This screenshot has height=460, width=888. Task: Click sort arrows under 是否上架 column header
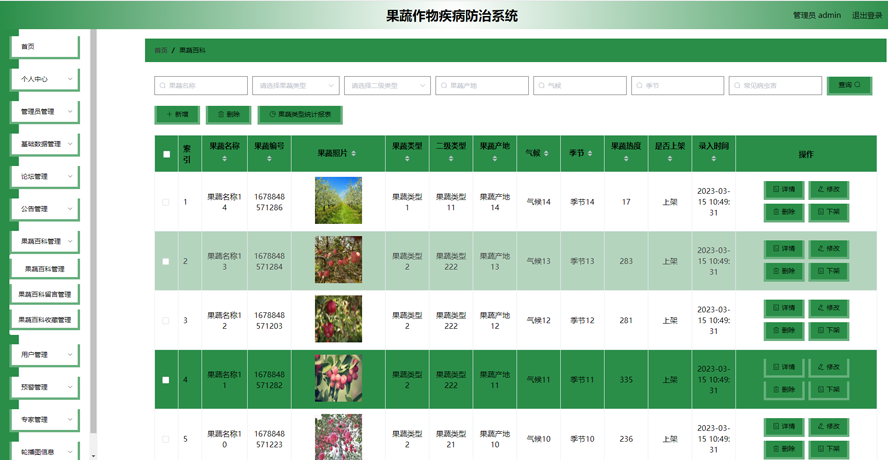[670, 159]
